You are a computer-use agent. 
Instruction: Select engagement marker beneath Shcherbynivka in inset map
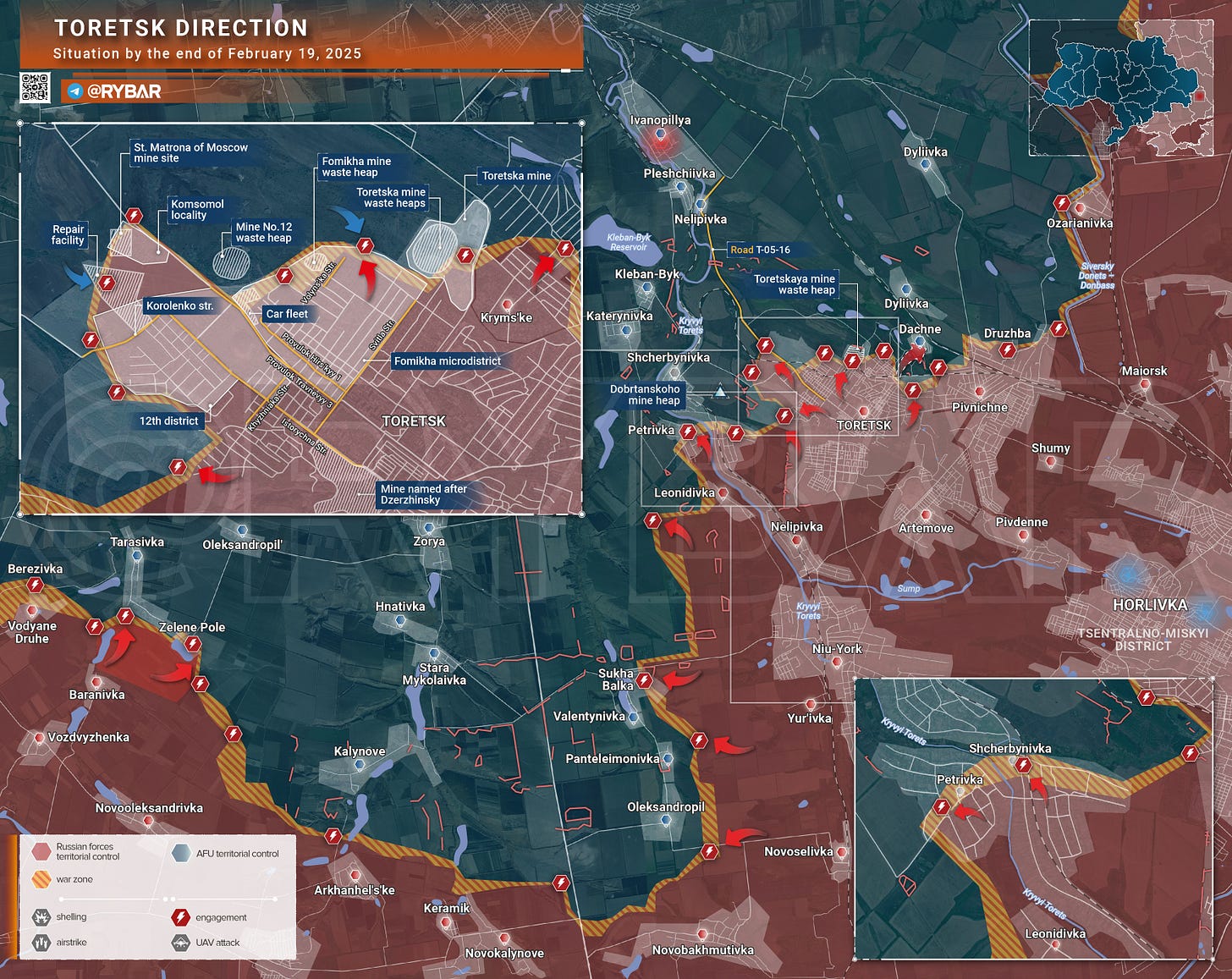click(x=1023, y=766)
